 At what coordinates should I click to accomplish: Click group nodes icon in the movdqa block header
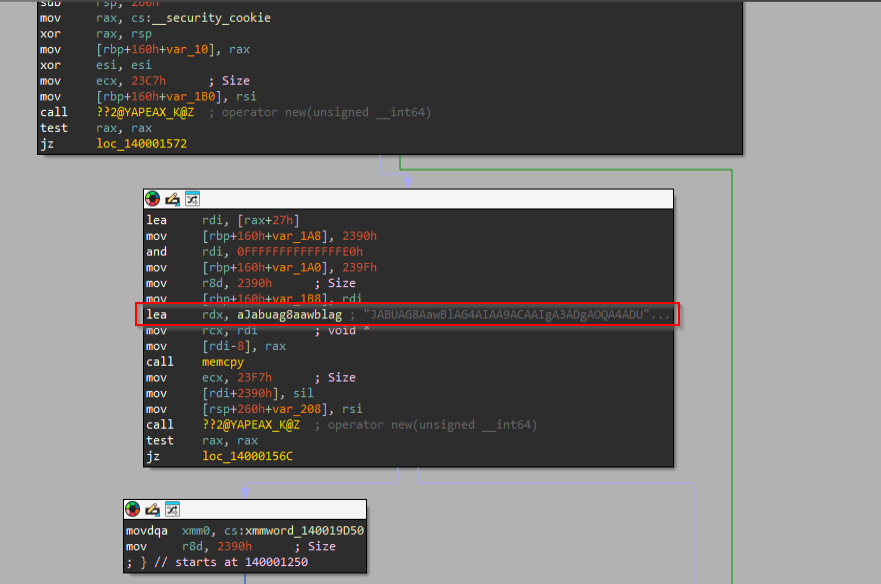pos(172,509)
